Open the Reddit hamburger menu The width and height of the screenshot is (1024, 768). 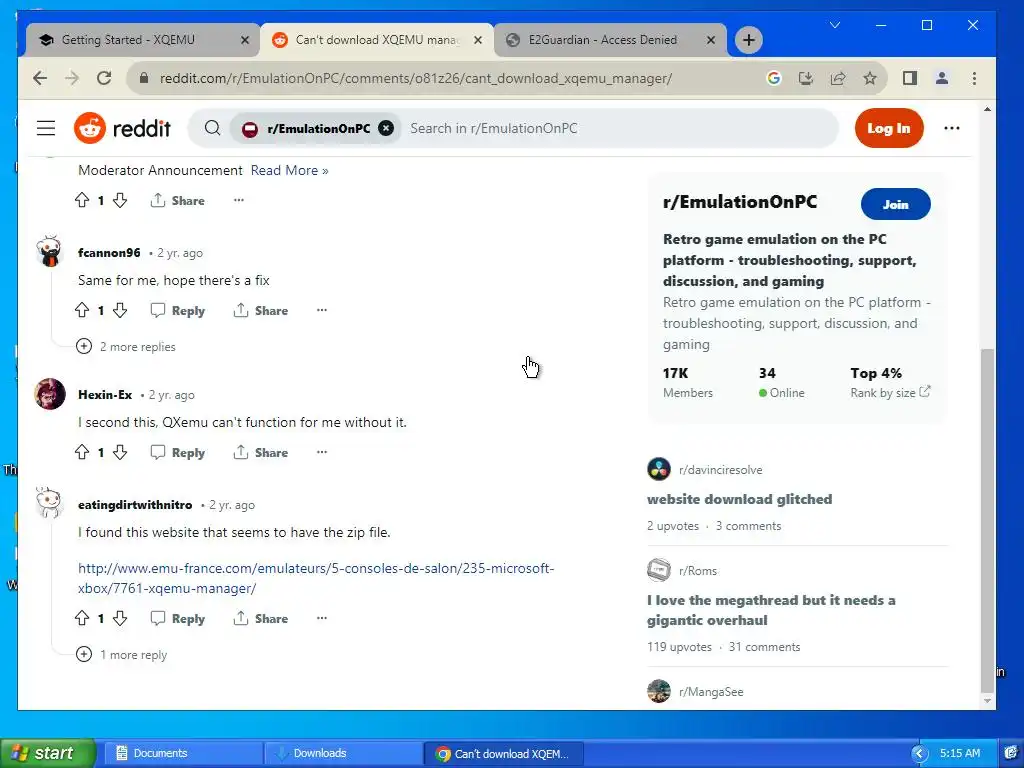(46, 128)
